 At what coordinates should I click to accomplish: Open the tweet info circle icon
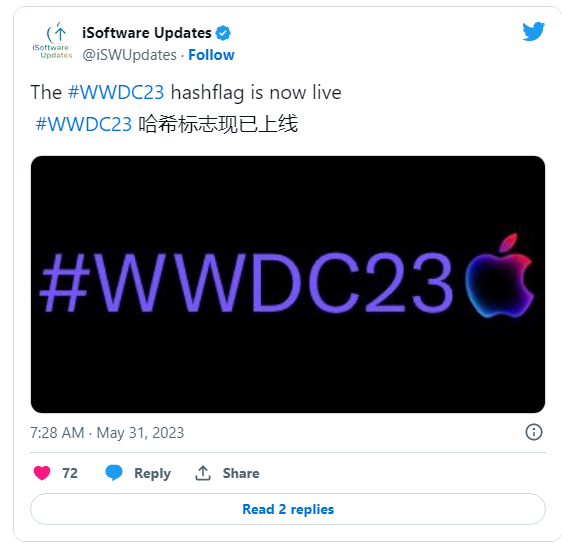click(534, 432)
